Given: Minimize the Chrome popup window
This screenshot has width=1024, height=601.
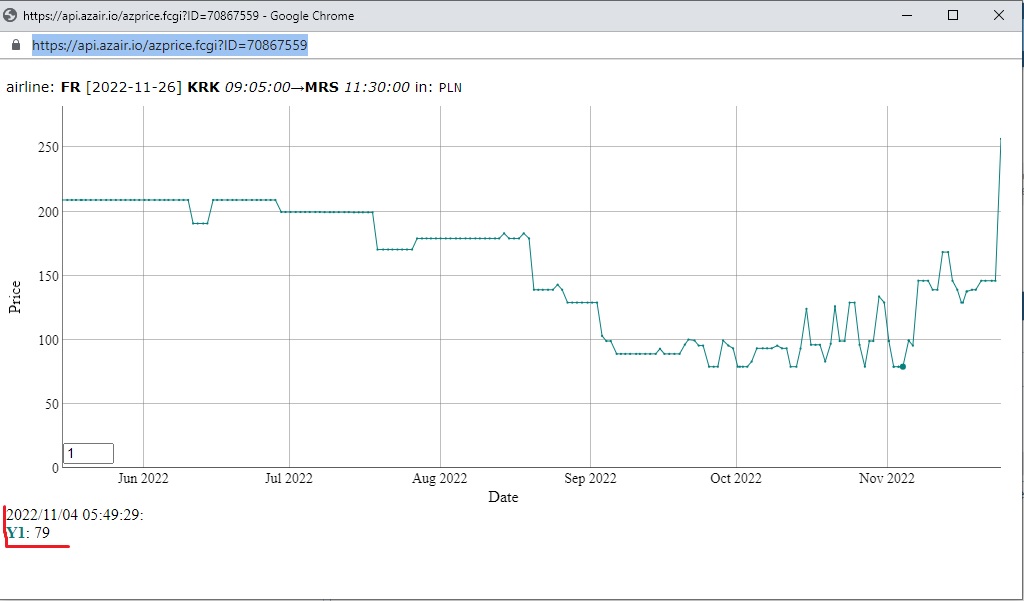Looking at the screenshot, I should coord(908,16).
